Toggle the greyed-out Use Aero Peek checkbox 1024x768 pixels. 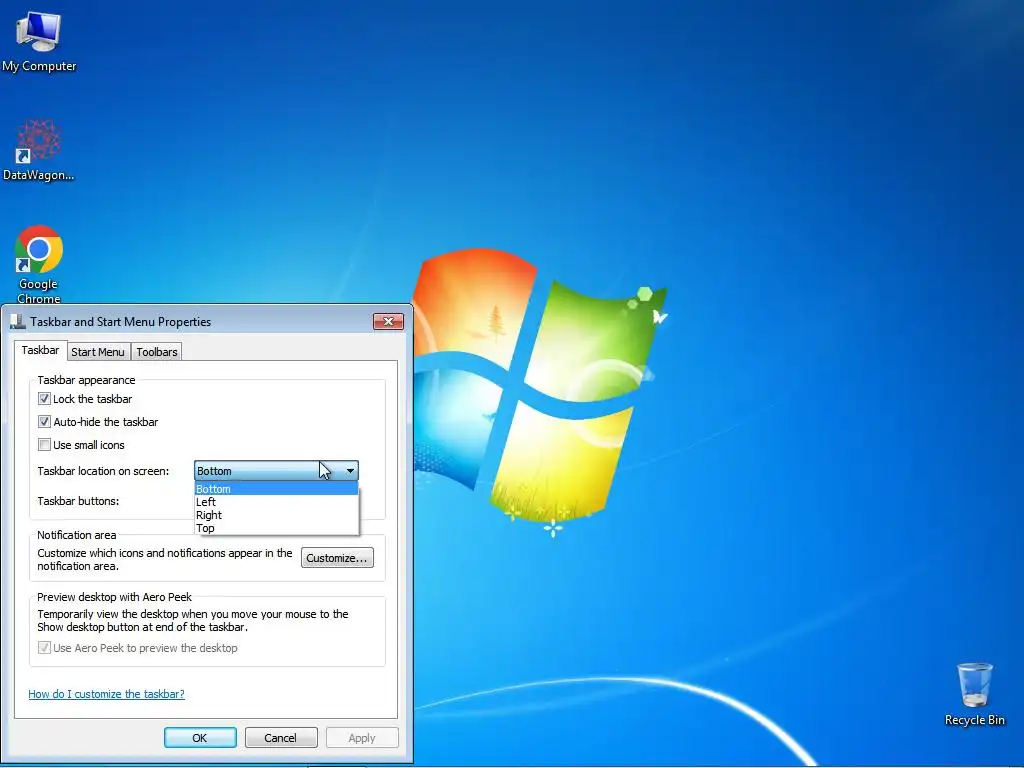click(44, 648)
